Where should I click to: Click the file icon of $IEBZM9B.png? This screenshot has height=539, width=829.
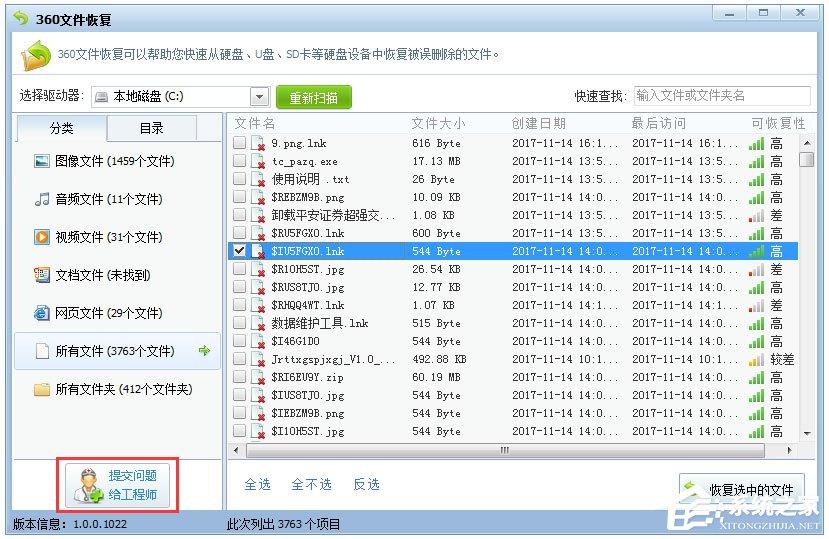click(x=258, y=413)
